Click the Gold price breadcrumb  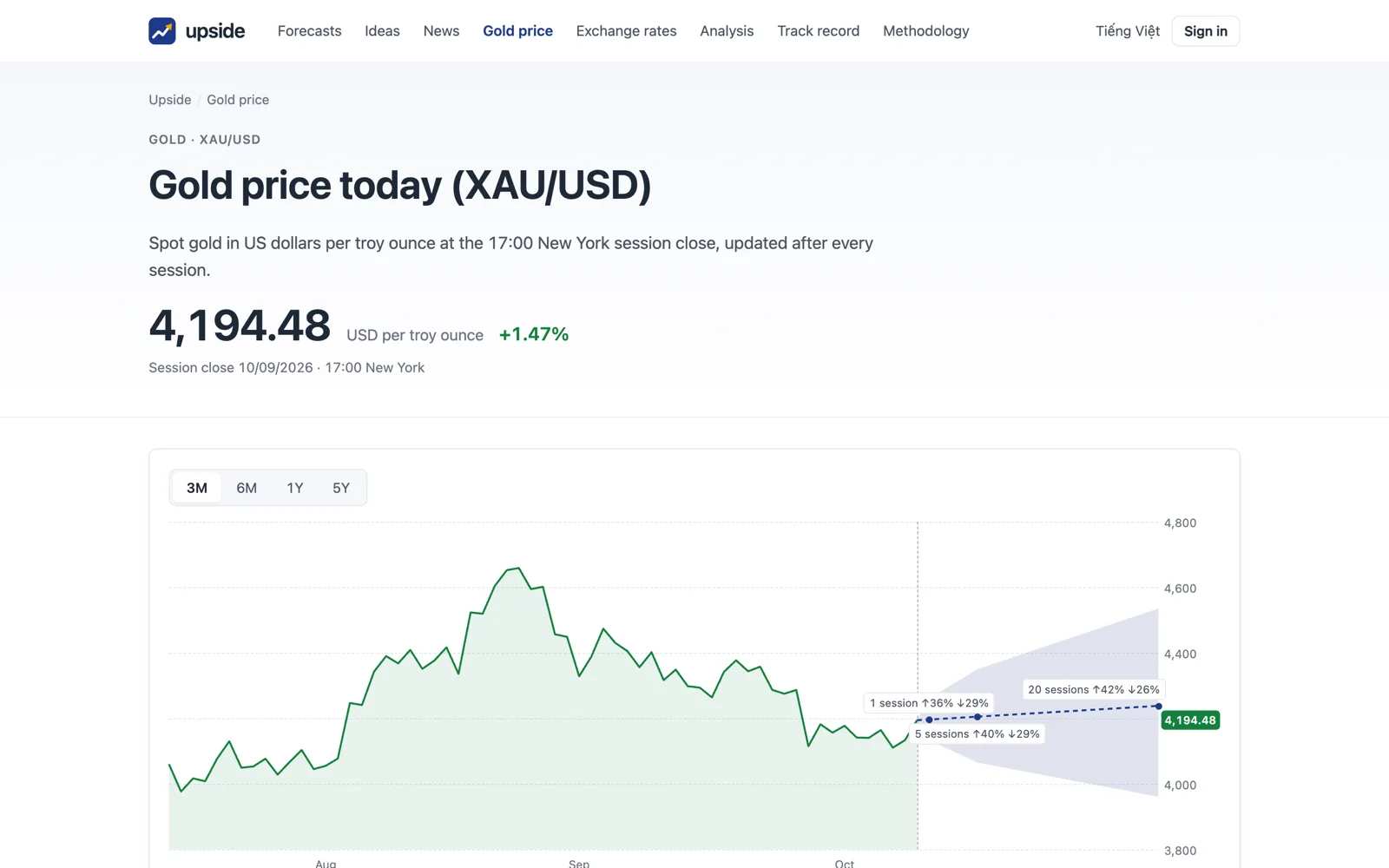click(x=238, y=100)
